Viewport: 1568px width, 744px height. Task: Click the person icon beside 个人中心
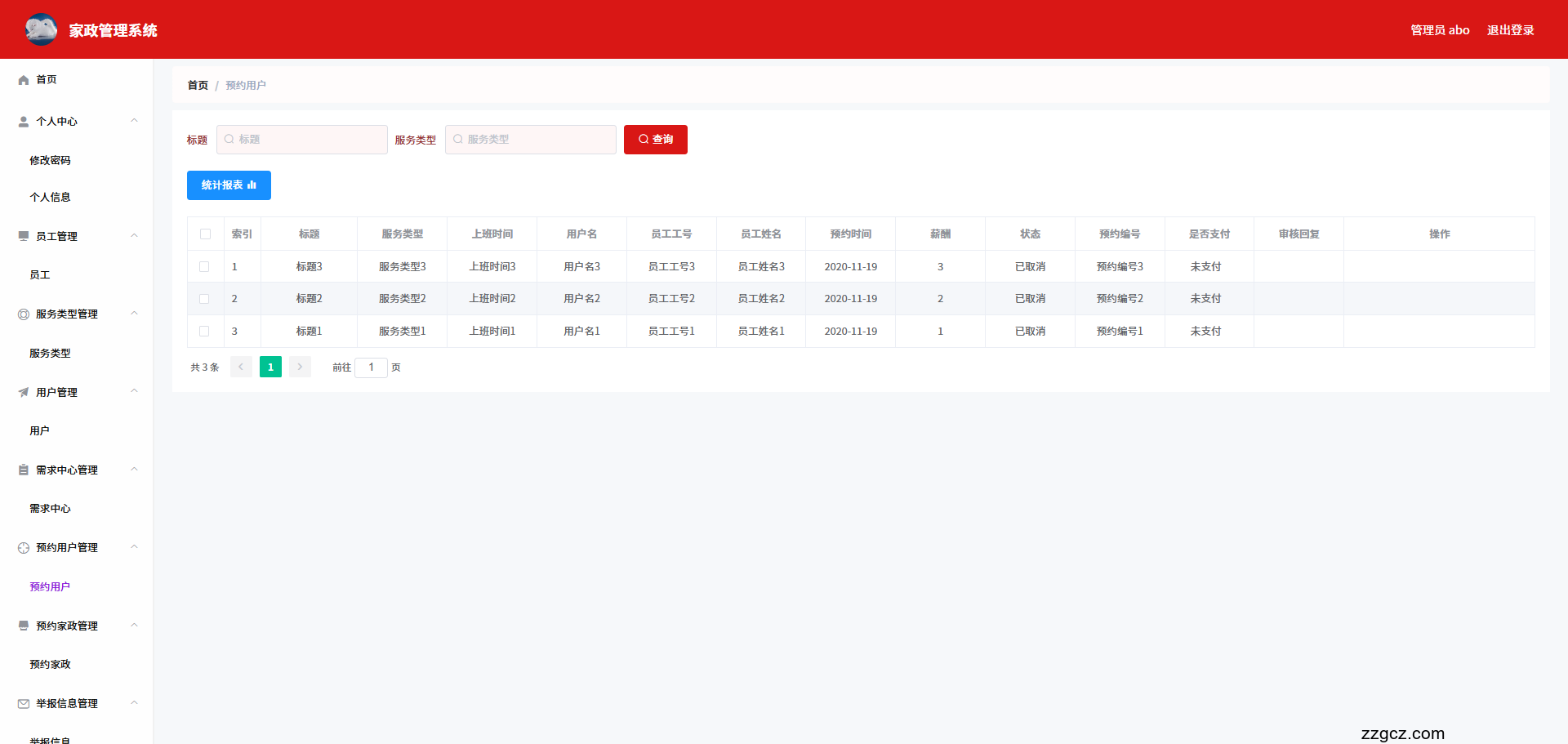[x=24, y=122]
